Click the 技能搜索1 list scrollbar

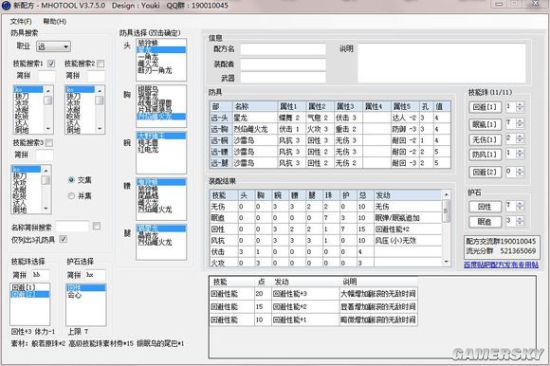pyautogui.click(x=48, y=109)
